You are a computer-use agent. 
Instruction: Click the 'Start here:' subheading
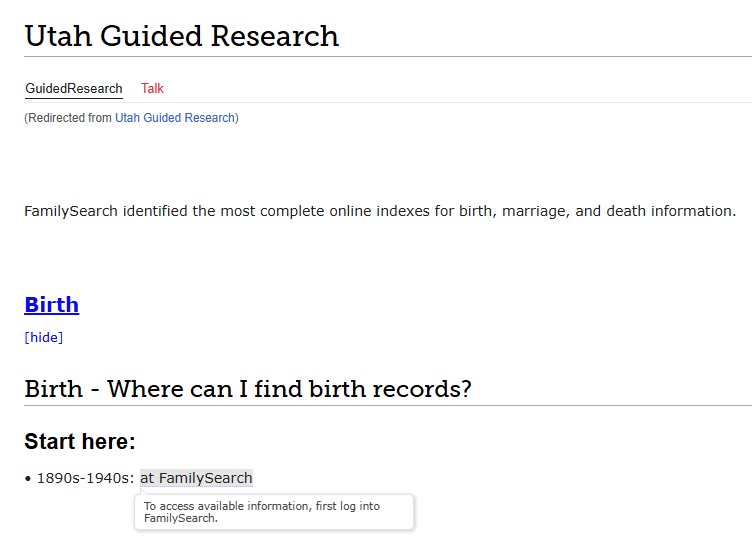(80, 442)
